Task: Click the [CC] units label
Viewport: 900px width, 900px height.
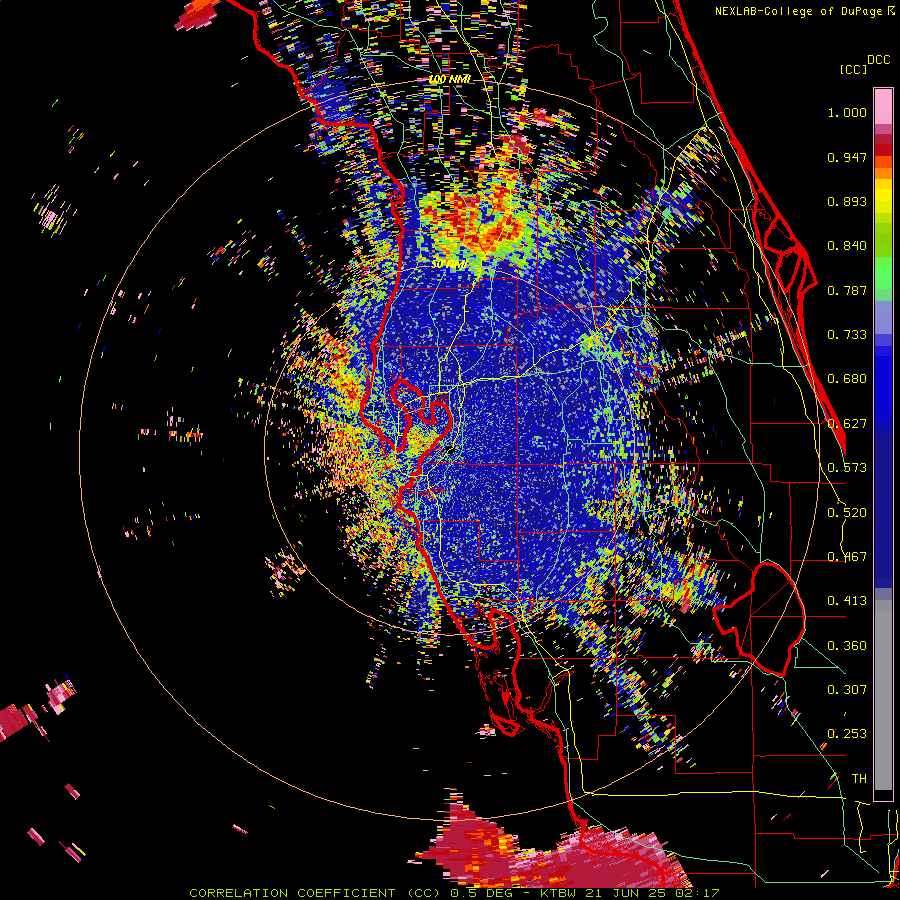Action: [854, 69]
